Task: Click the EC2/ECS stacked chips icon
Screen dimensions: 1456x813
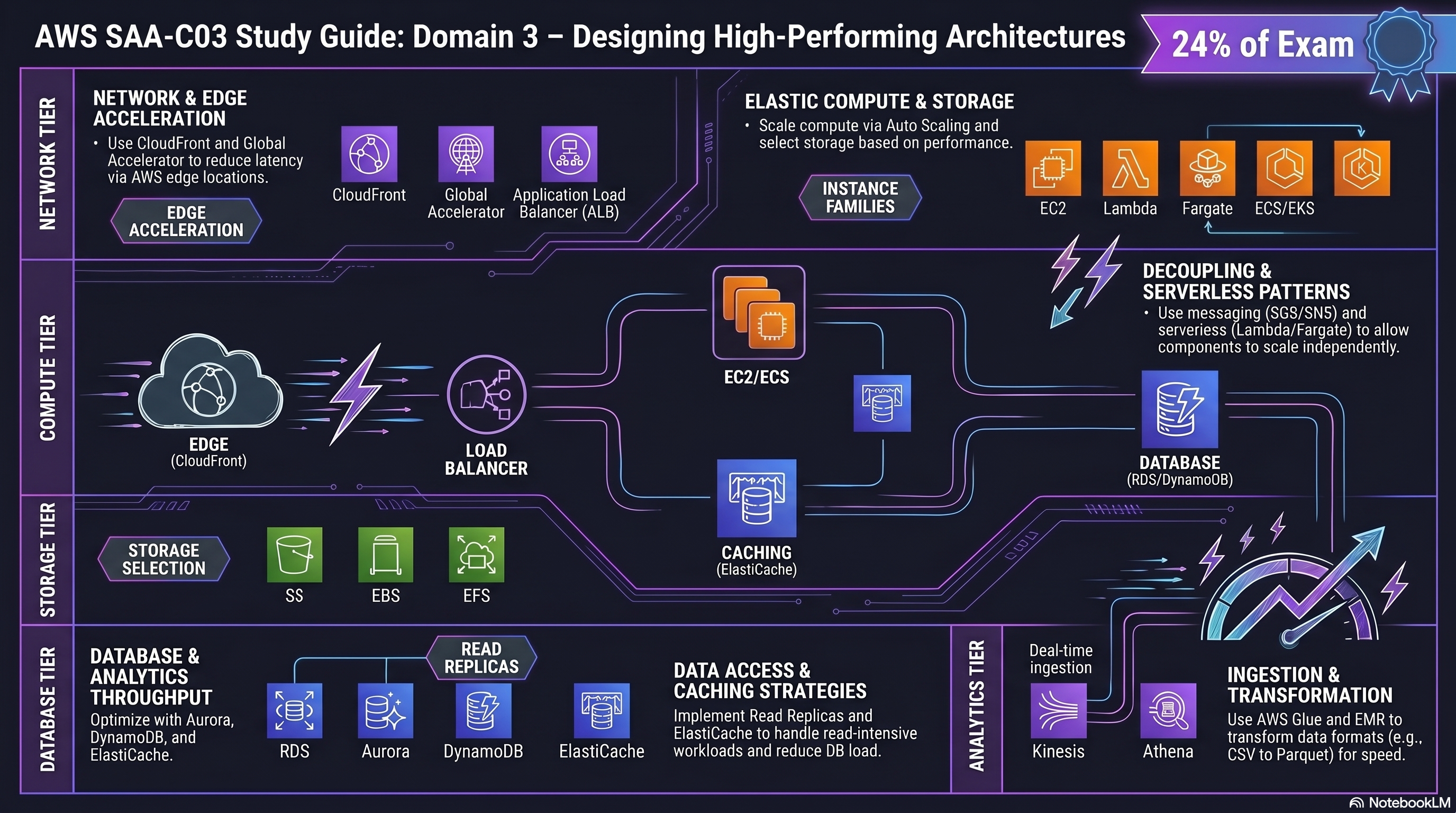Action: click(x=759, y=313)
